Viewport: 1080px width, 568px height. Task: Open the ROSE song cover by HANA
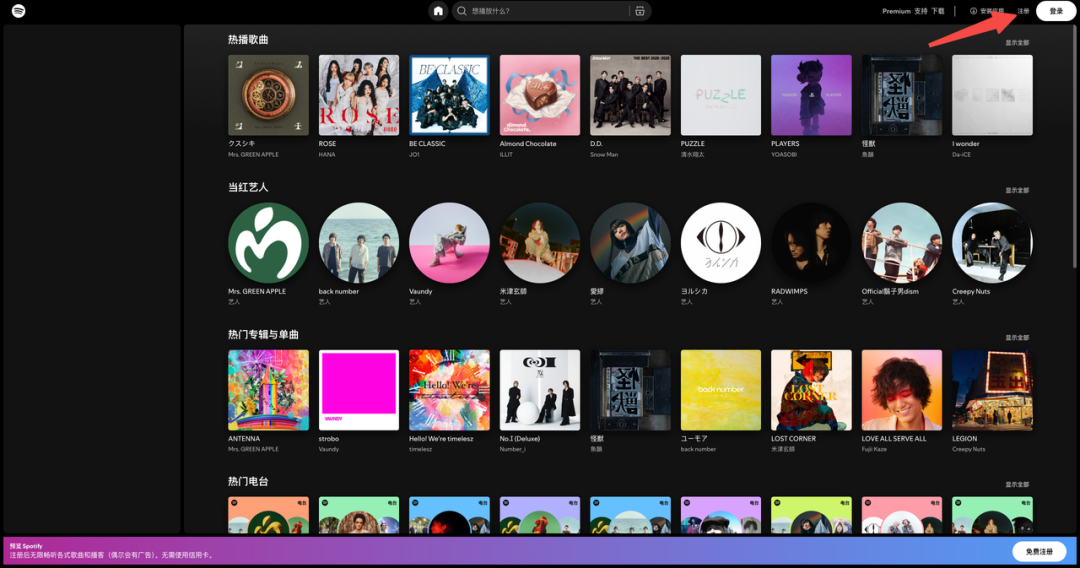click(359, 95)
